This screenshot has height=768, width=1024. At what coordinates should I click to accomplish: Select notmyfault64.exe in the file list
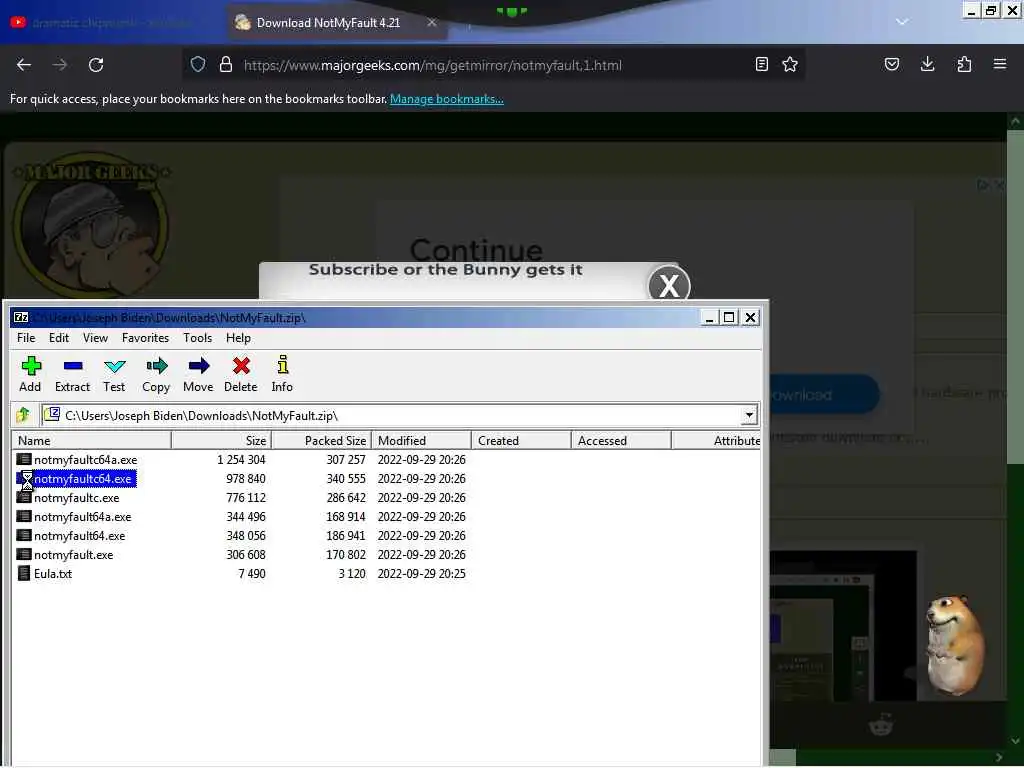click(x=80, y=536)
